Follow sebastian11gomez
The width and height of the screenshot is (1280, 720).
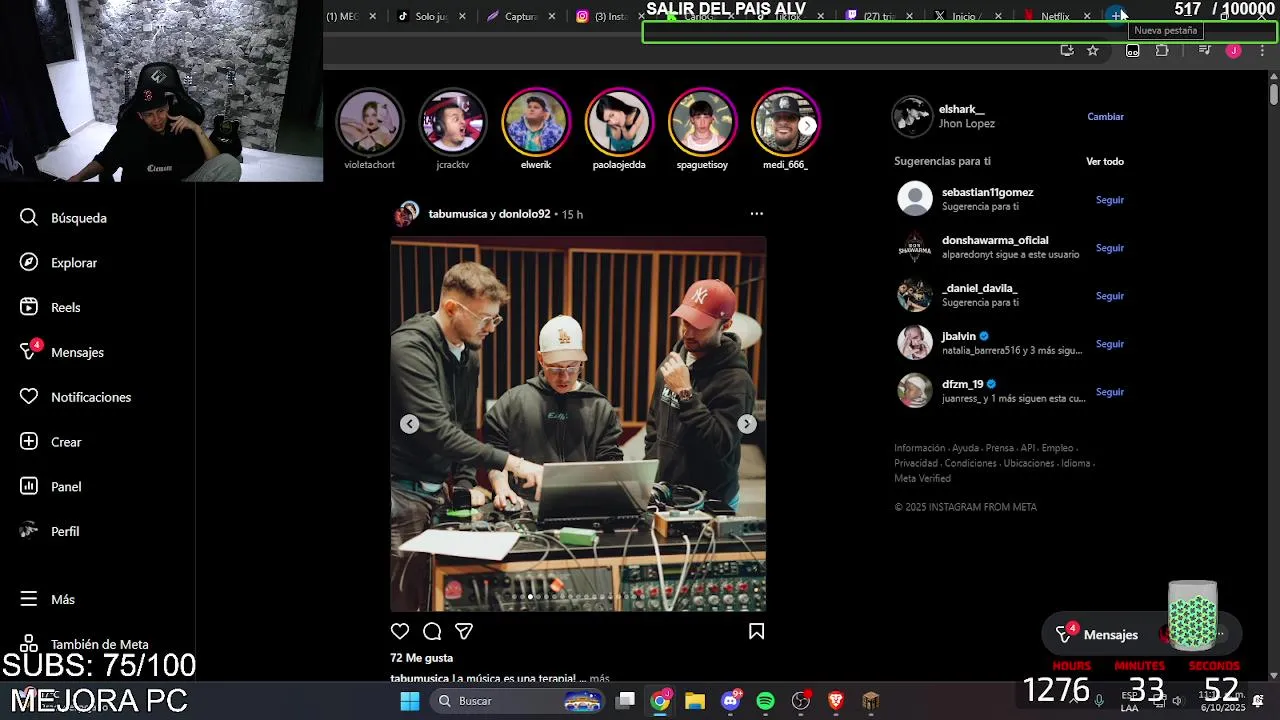(x=1110, y=200)
